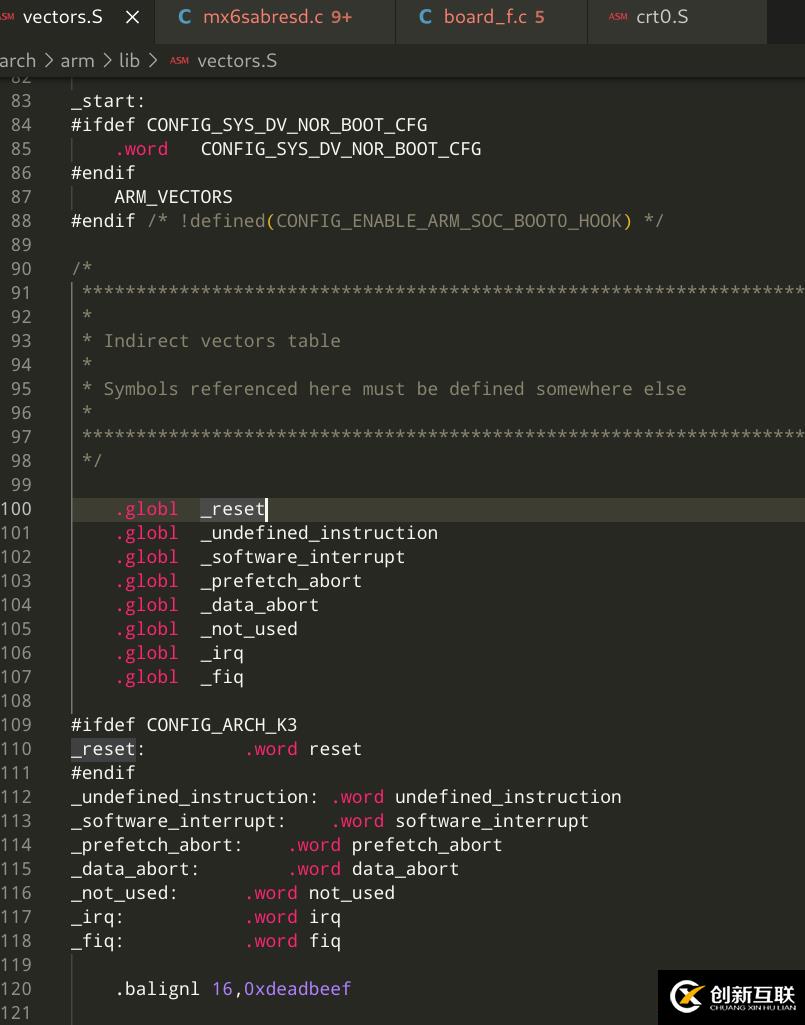
Task: Expand the arch breadcrumb folder
Action: click(x=18, y=61)
